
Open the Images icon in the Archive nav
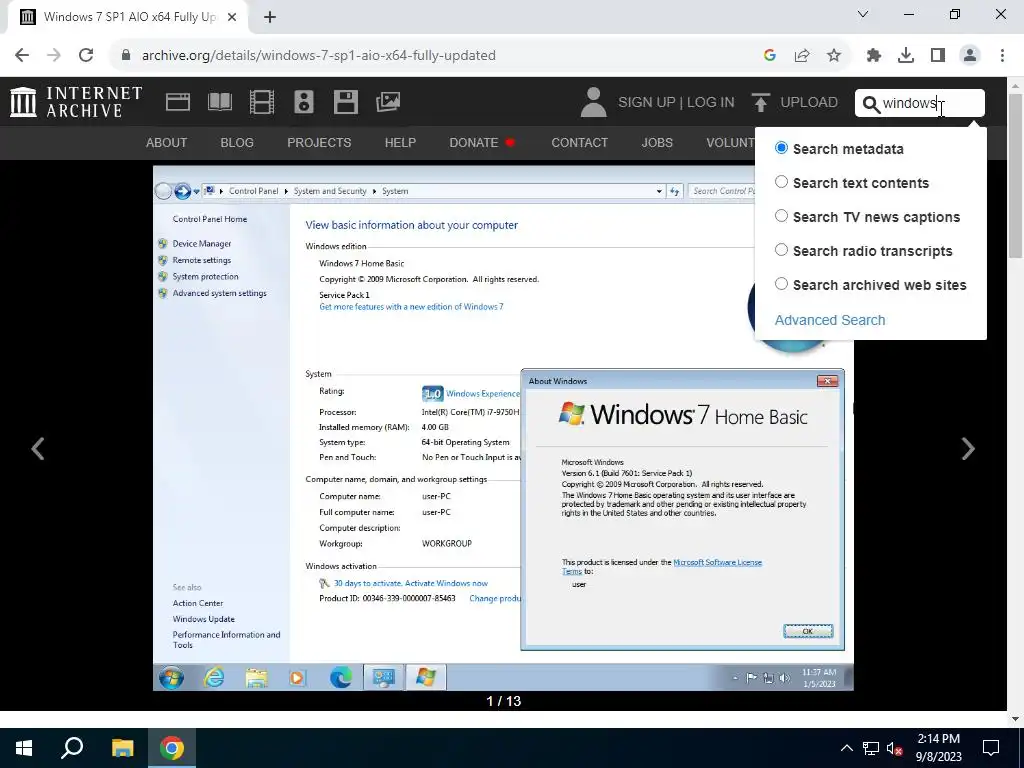click(x=388, y=102)
